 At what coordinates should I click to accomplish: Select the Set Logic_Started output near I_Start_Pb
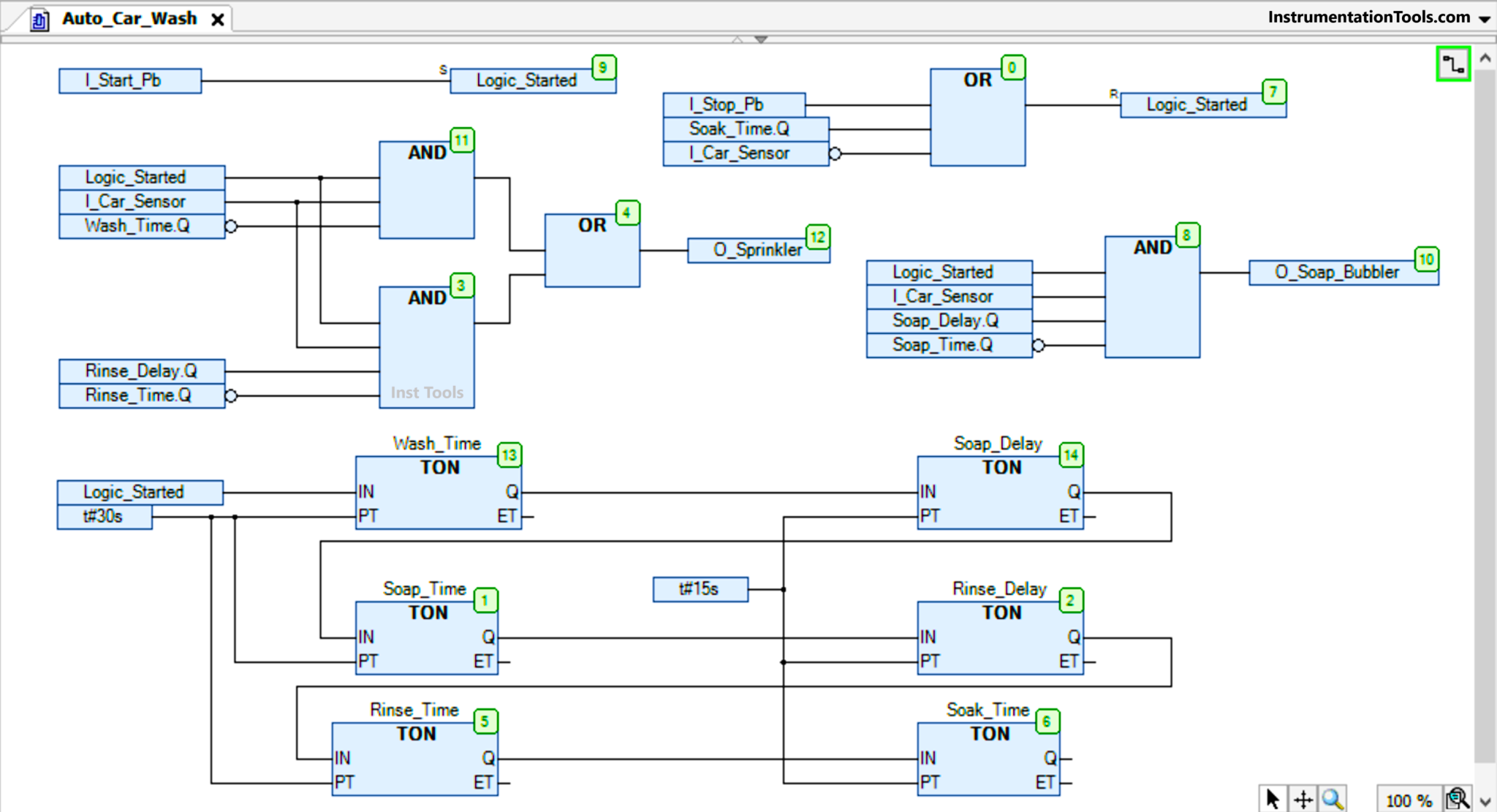[x=533, y=80]
